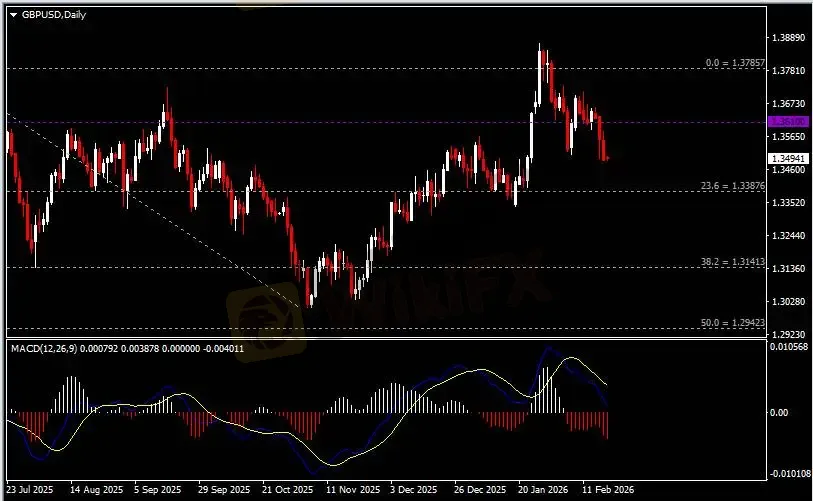The width and height of the screenshot is (813, 501).
Task: Click MACD scale value -0.010108
Action: [790, 474]
